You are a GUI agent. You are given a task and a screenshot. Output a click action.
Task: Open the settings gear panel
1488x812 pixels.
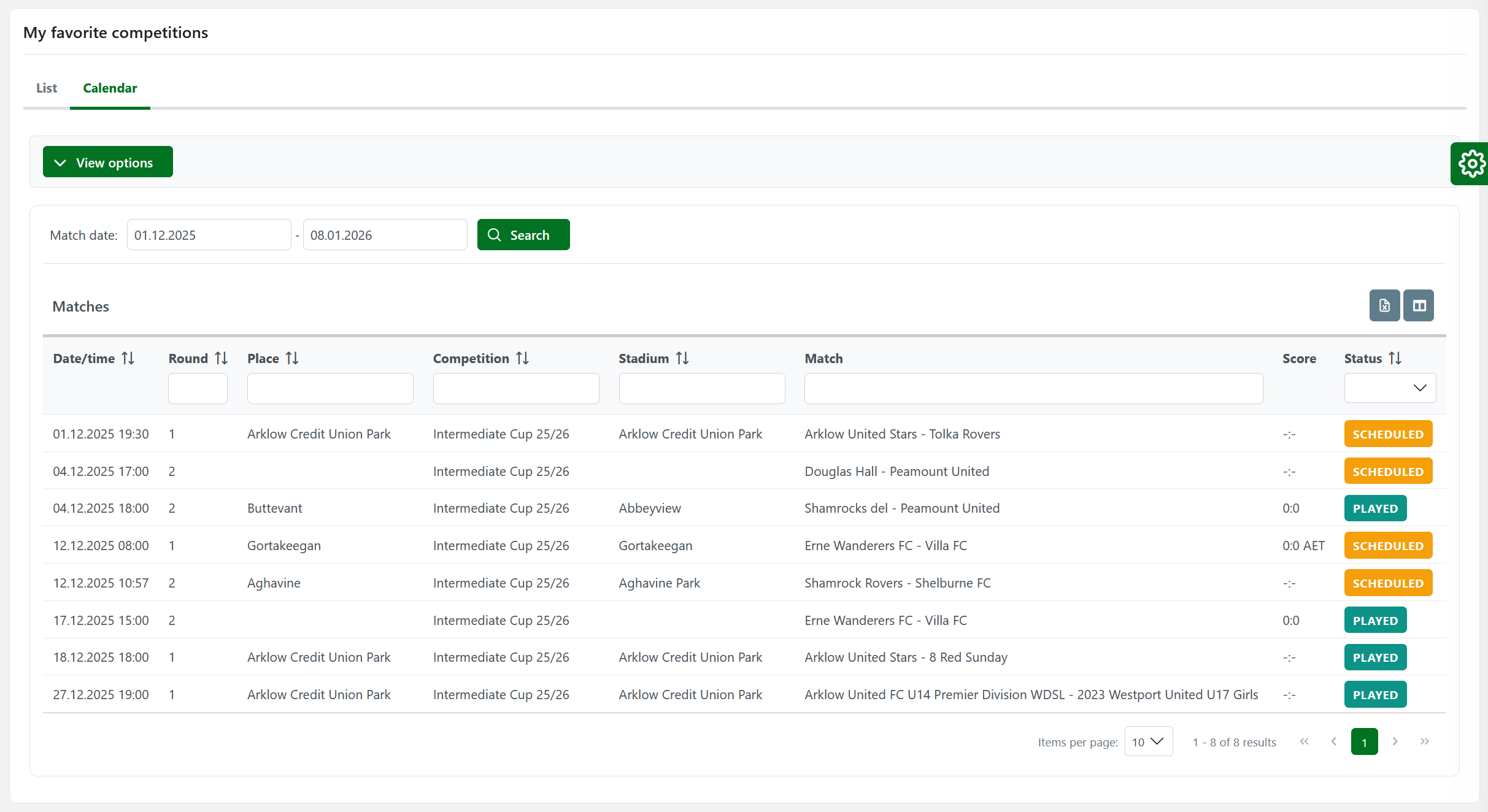(1471, 164)
